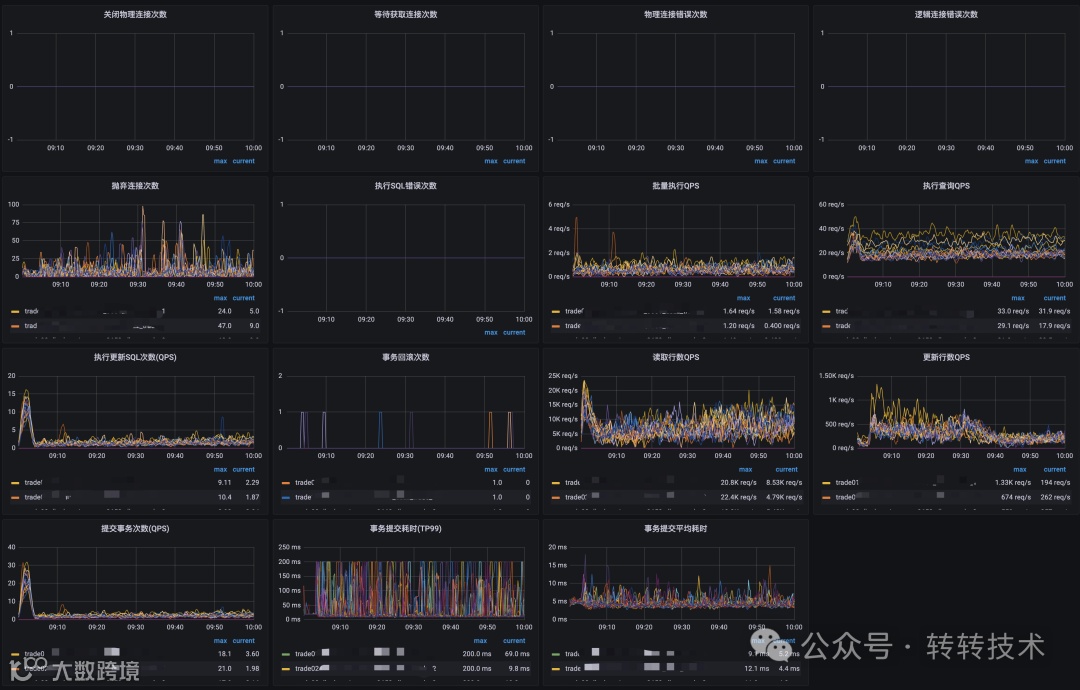Image resolution: width=1080 pixels, height=690 pixels.
Task: Click the 47.0 max value in 抛弃连接次数
Action: [225, 326]
